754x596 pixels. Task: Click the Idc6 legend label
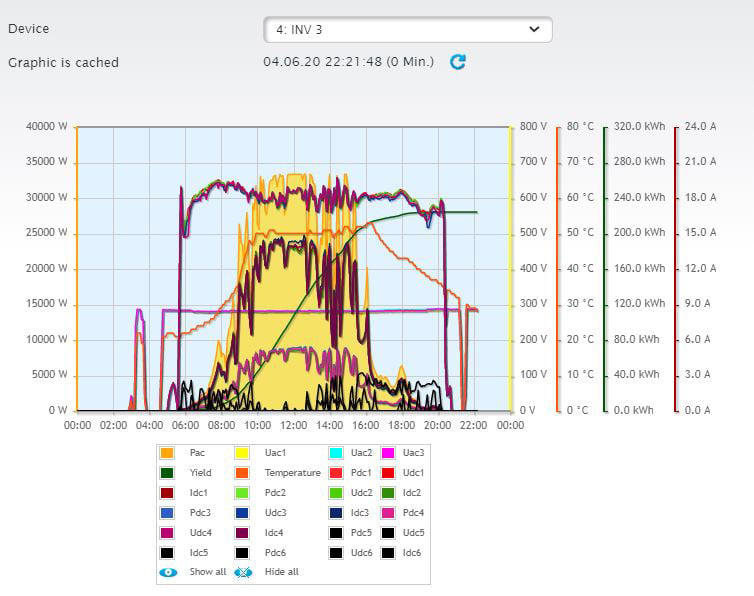(412, 553)
